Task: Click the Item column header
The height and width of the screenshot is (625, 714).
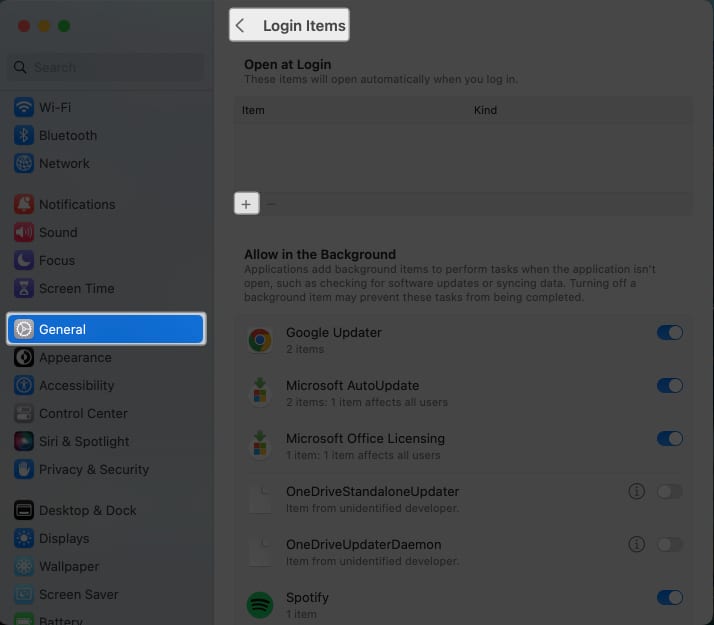Action: tap(253, 110)
